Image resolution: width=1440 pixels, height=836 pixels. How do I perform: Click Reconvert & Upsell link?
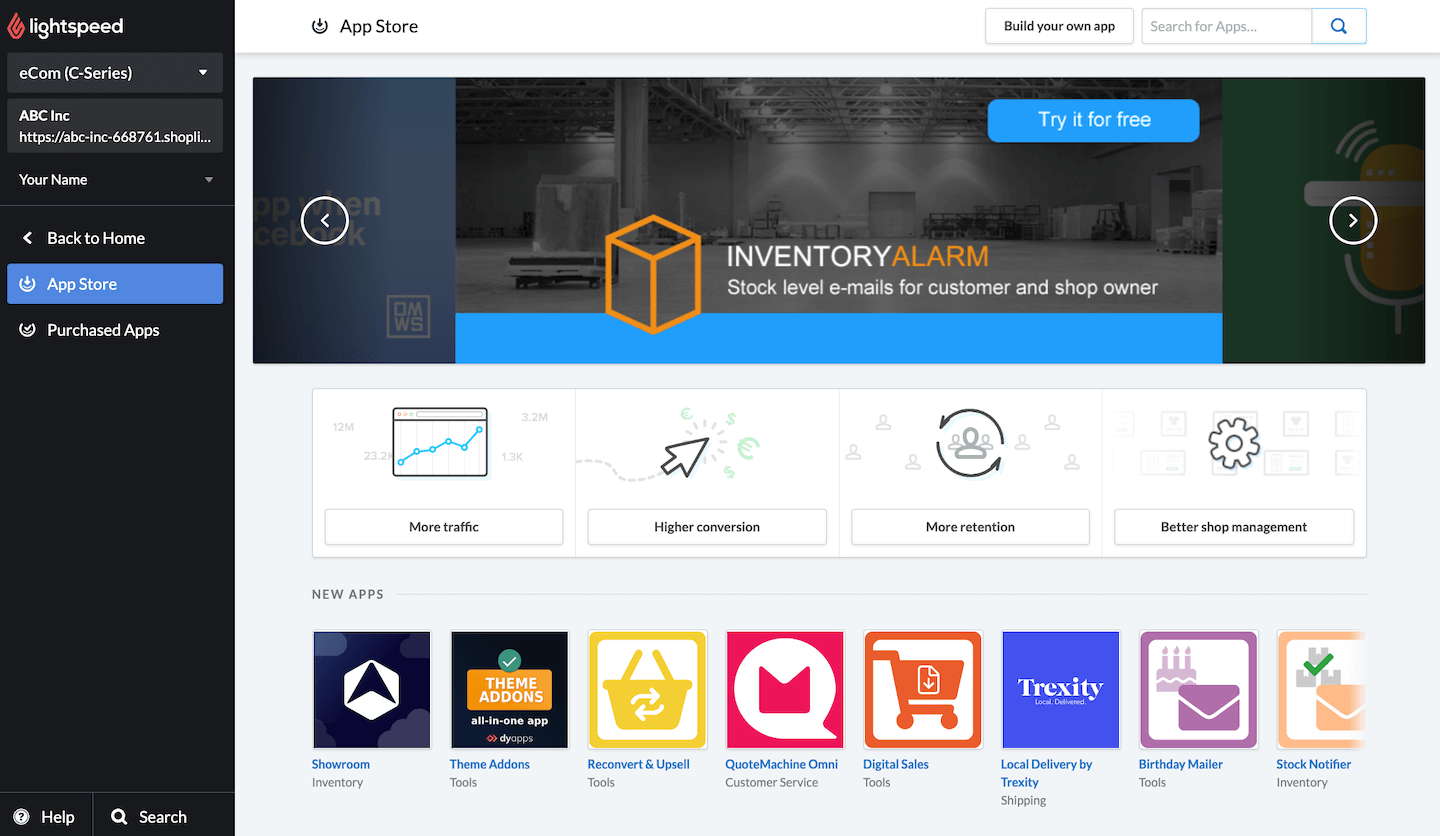[639, 764]
